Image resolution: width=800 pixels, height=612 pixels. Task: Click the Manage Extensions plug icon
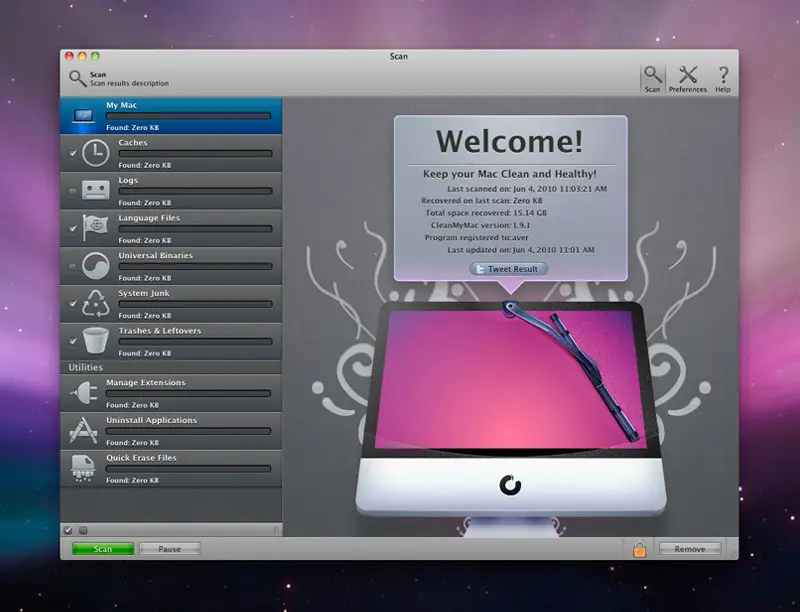coord(83,393)
